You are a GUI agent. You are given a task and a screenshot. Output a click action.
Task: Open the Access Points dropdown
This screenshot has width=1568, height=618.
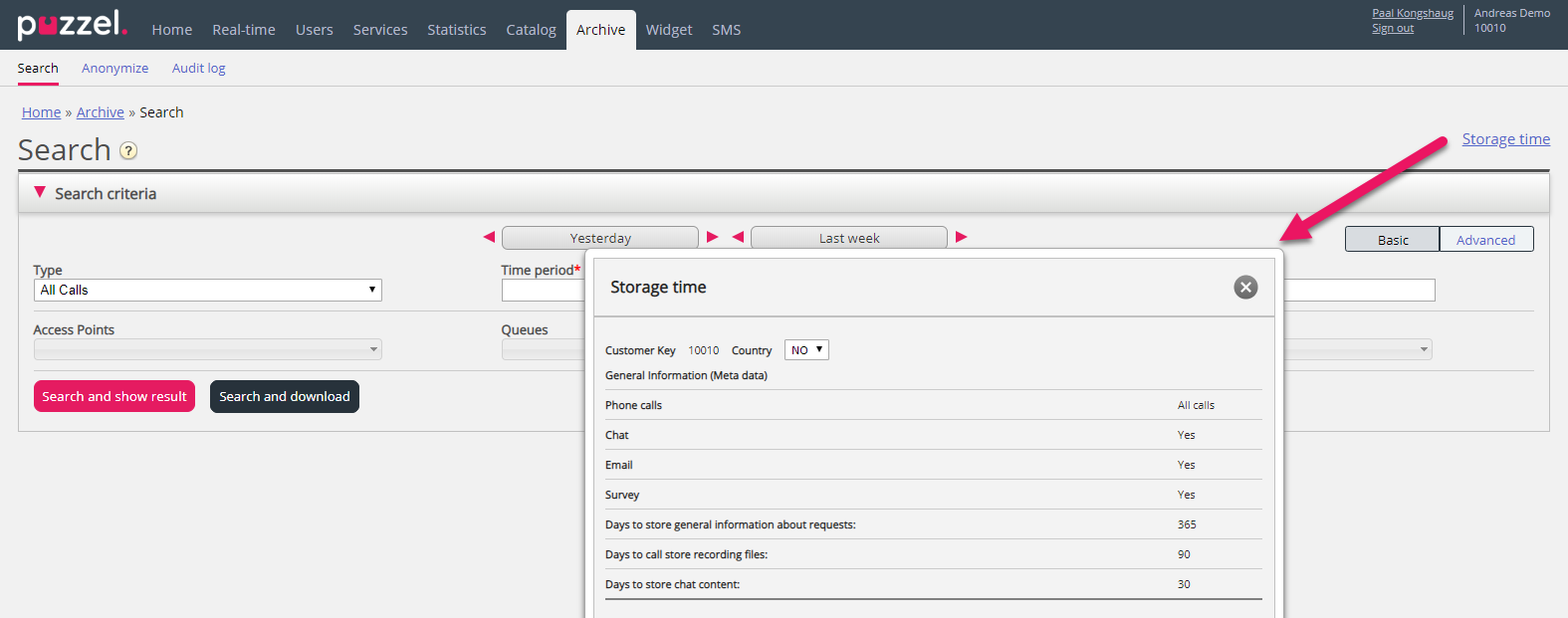[x=207, y=349]
